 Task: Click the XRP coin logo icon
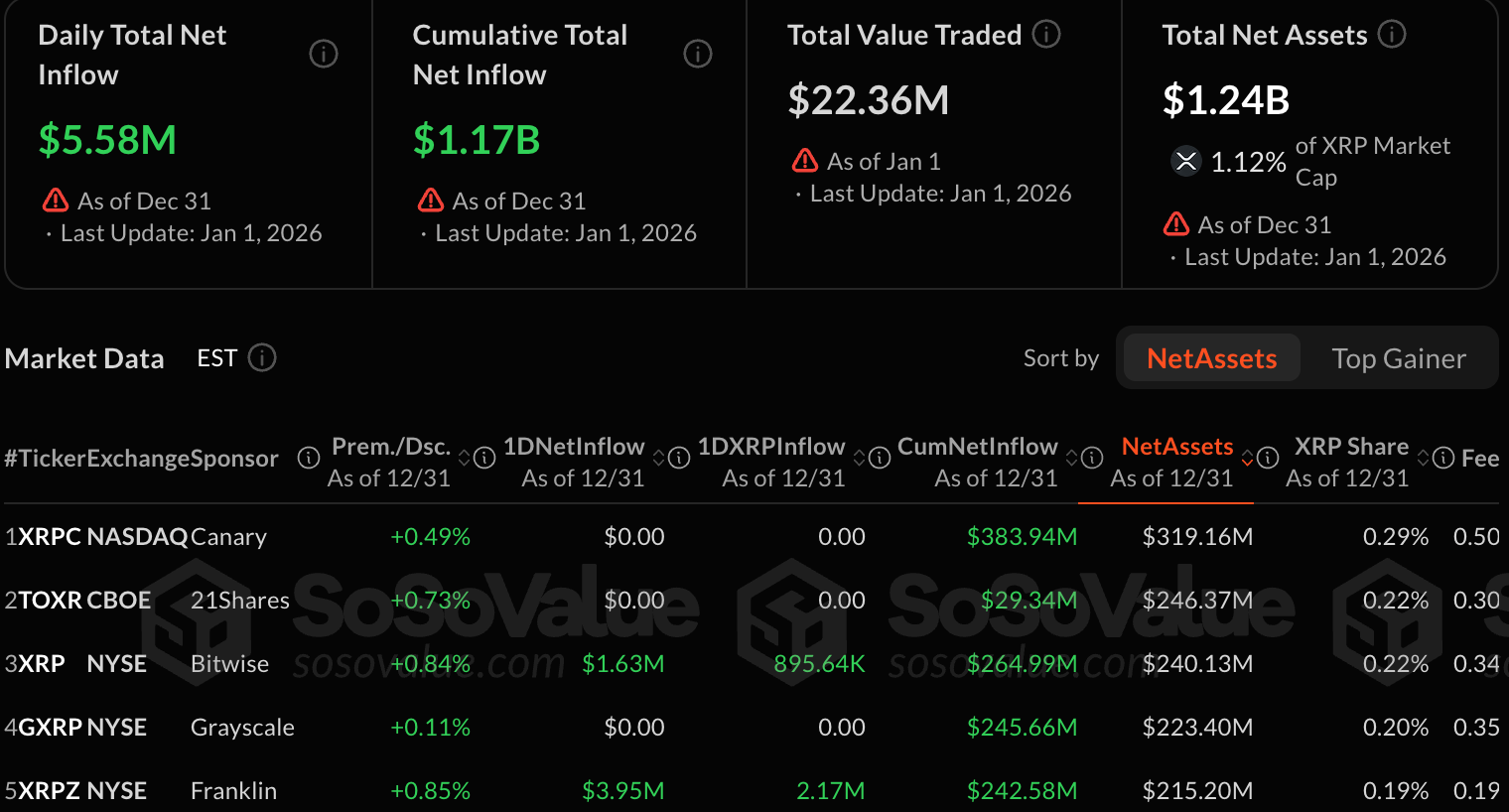pos(1185,161)
